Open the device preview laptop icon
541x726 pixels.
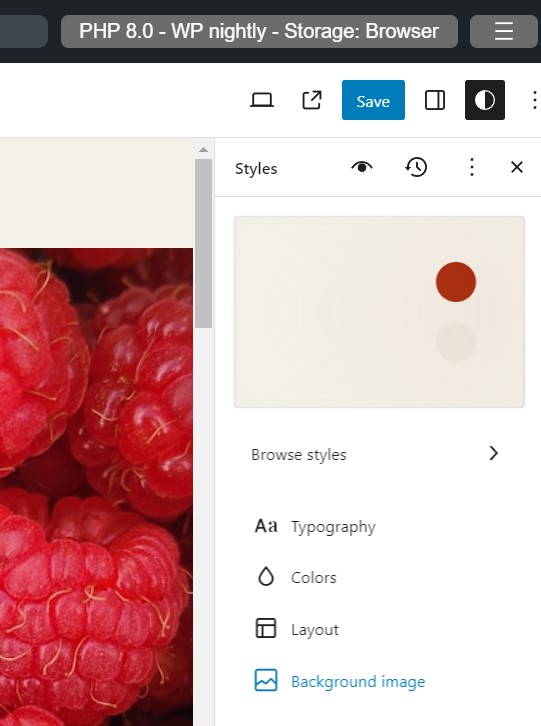262,100
